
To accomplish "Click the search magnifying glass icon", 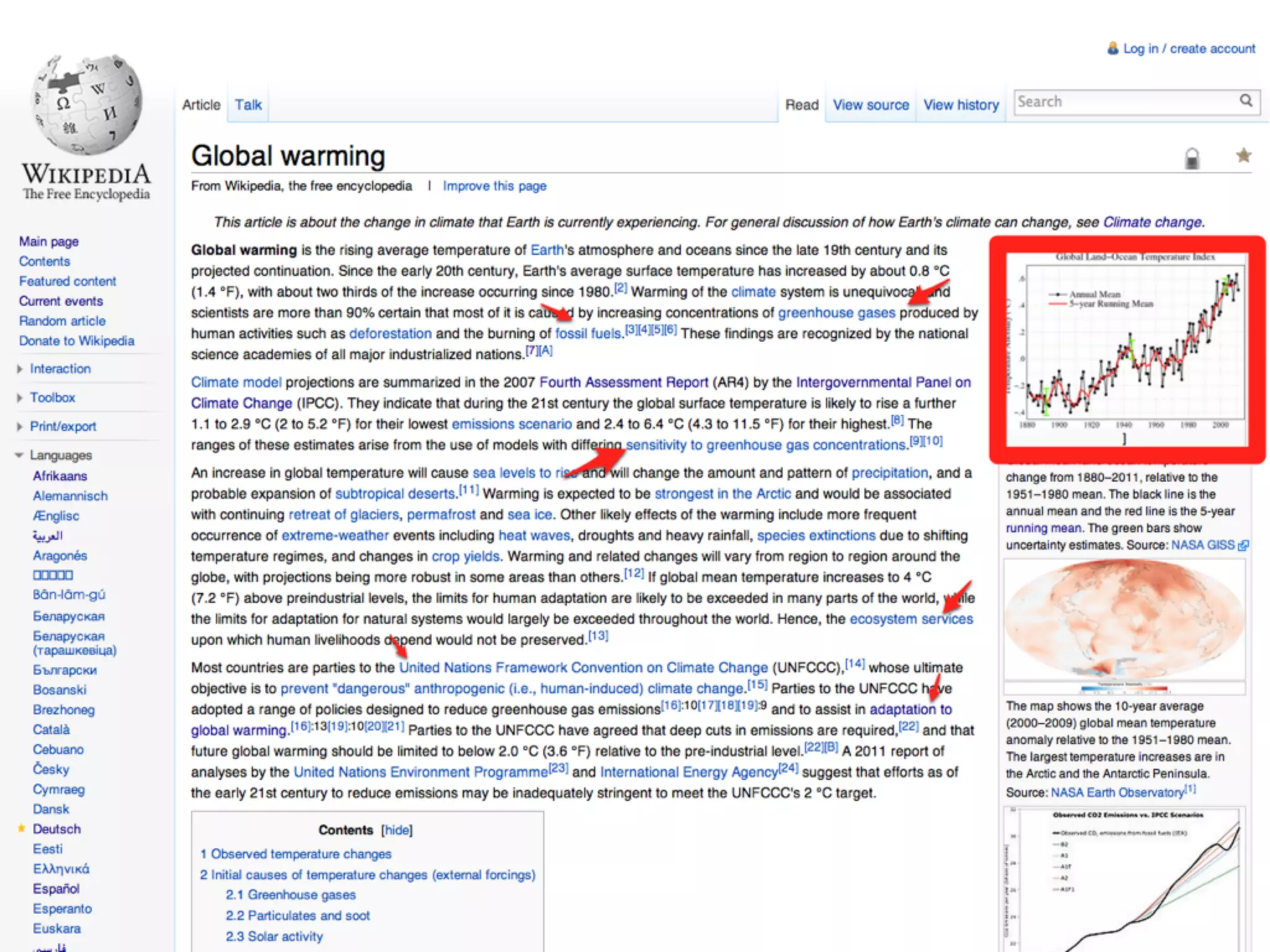I will click(1246, 101).
